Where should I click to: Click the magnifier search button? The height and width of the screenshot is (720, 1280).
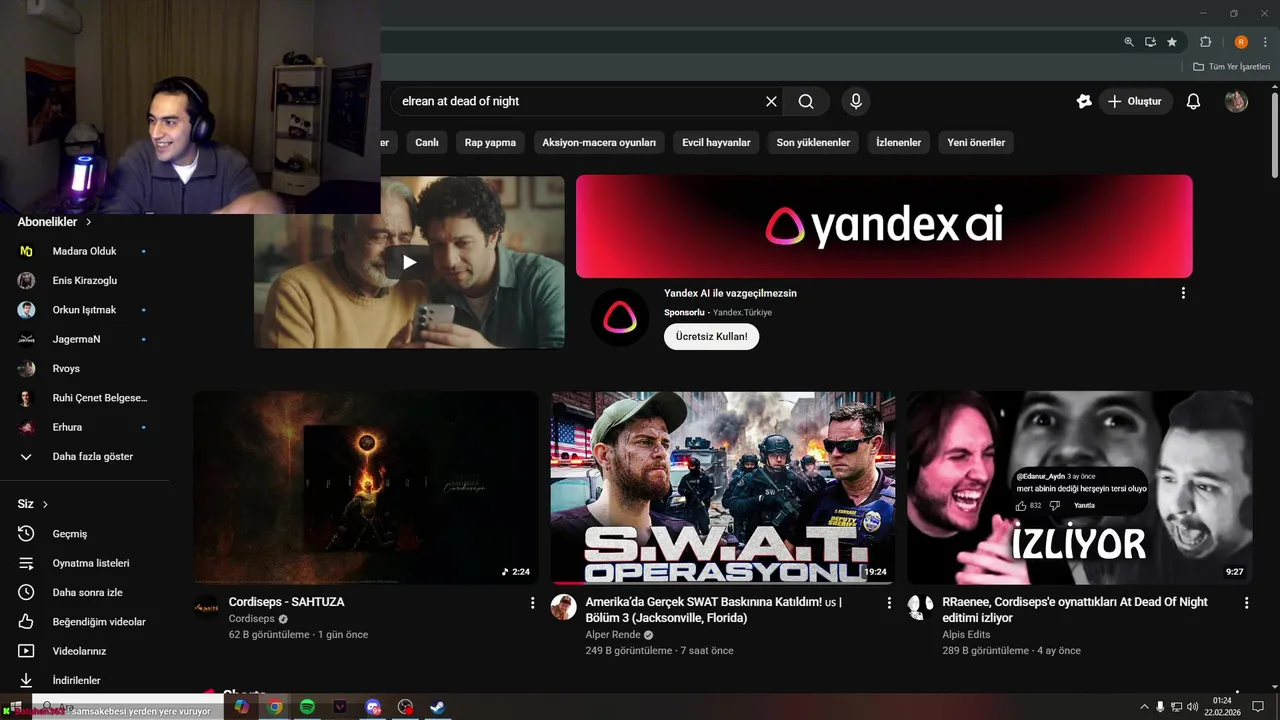(x=806, y=101)
